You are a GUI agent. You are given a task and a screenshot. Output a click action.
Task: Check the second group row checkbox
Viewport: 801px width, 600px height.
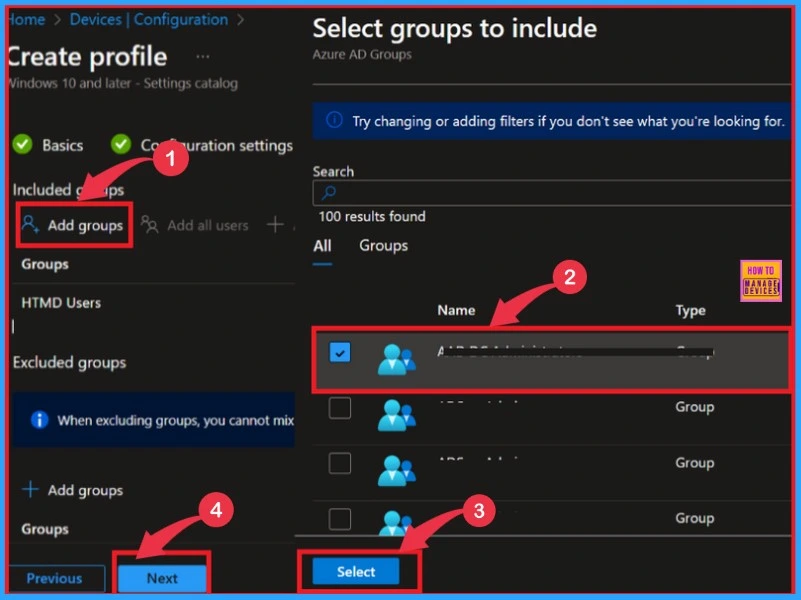tap(340, 408)
